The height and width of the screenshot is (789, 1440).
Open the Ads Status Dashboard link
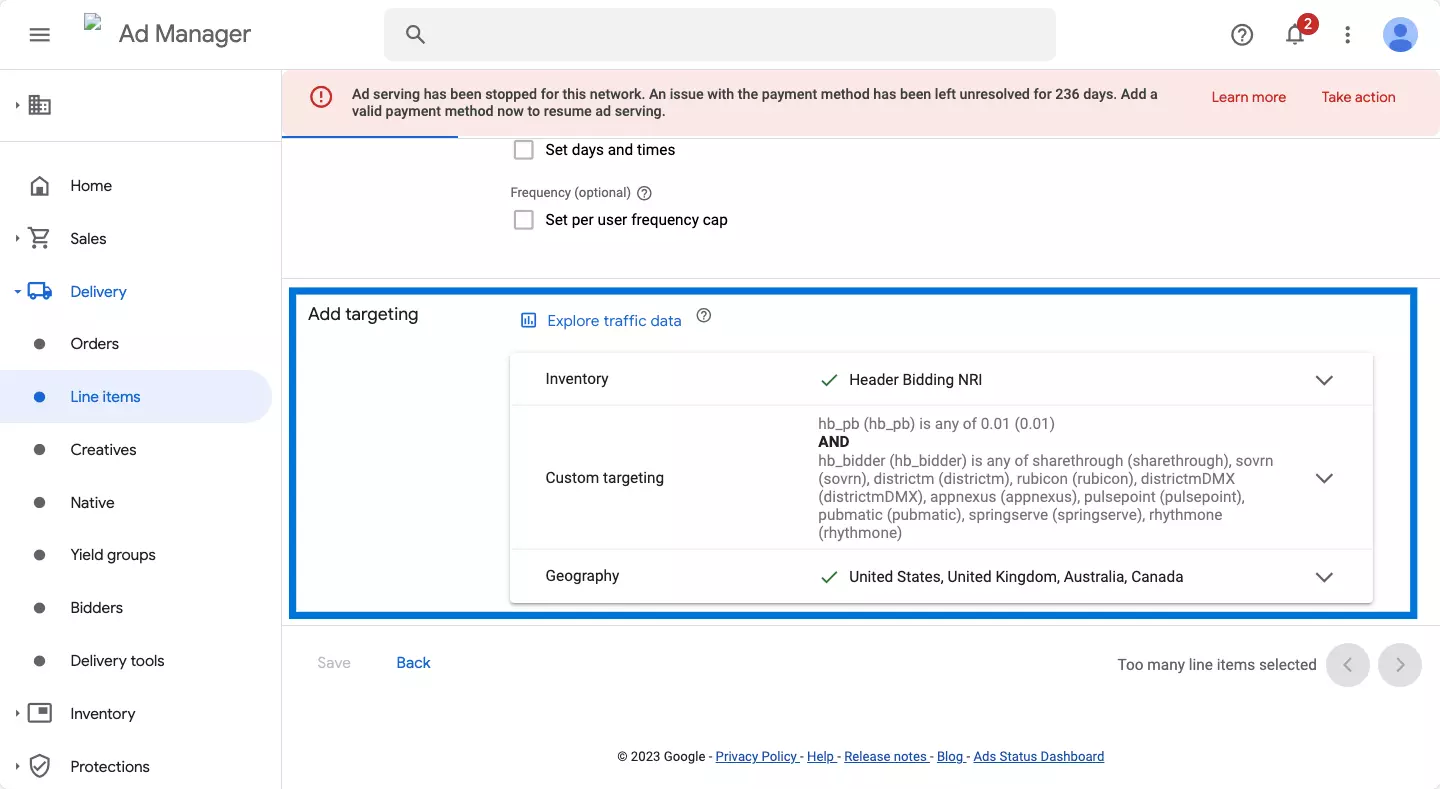click(x=1039, y=757)
